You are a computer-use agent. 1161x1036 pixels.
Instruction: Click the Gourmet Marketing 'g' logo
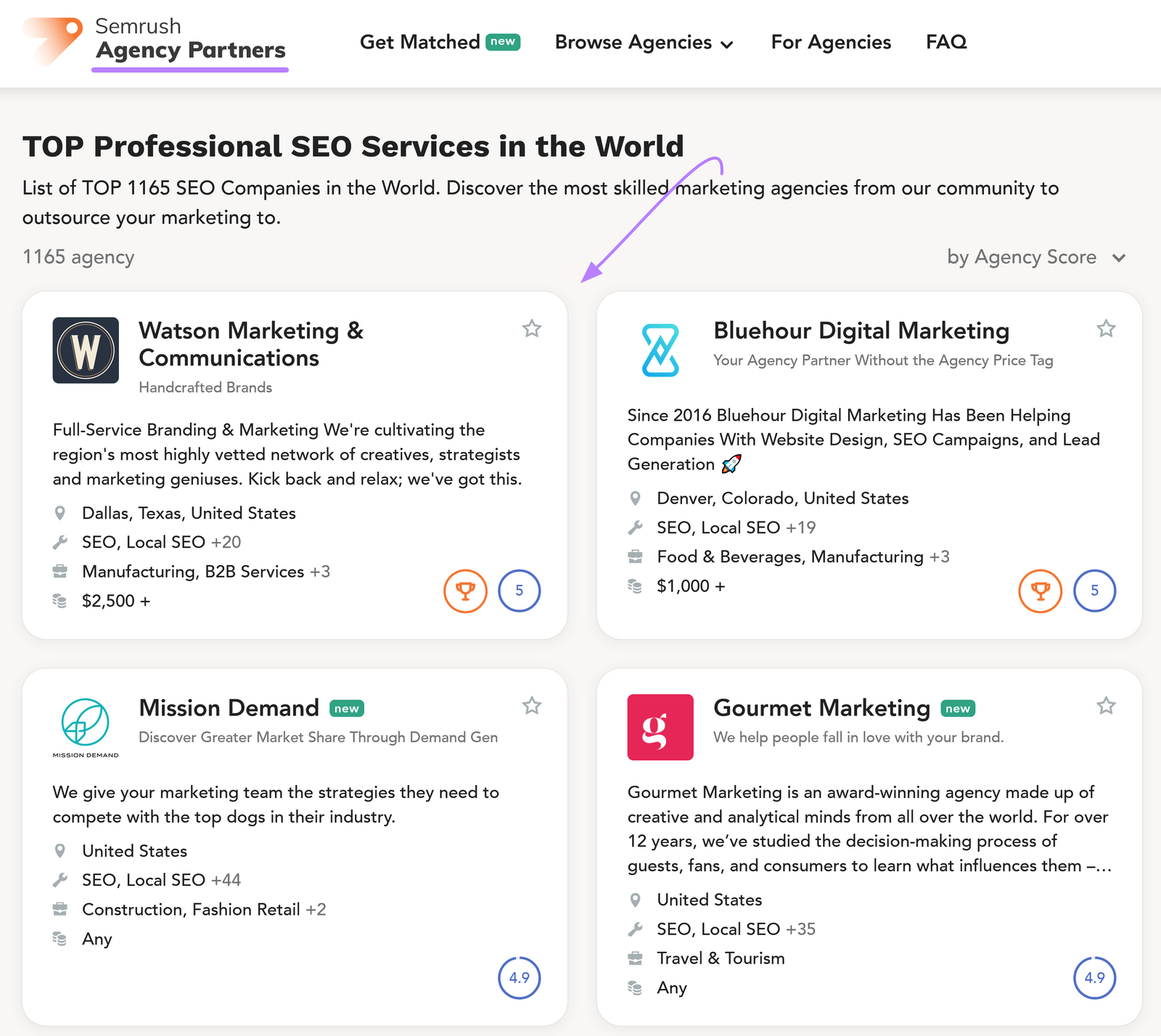point(660,727)
